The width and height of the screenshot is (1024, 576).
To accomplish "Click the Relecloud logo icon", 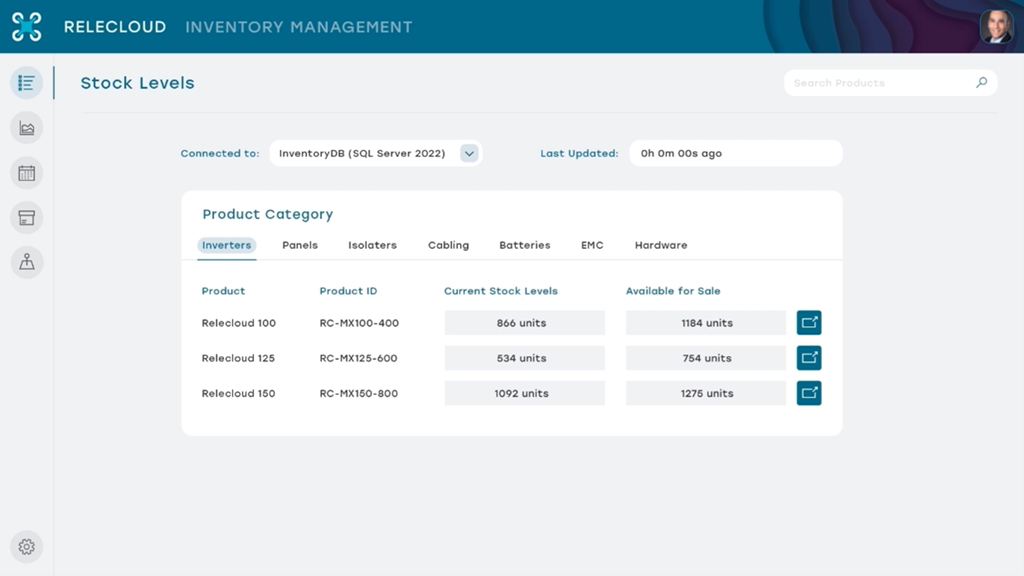I will (x=27, y=27).
